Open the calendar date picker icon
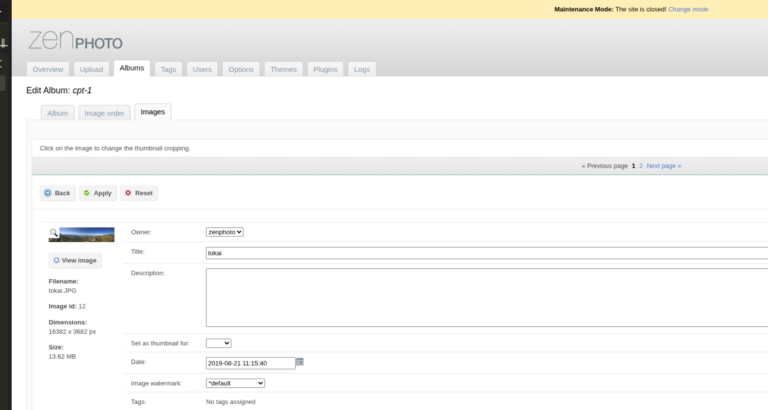The height and width of the screenshot is (410, 768). point(300,362)
